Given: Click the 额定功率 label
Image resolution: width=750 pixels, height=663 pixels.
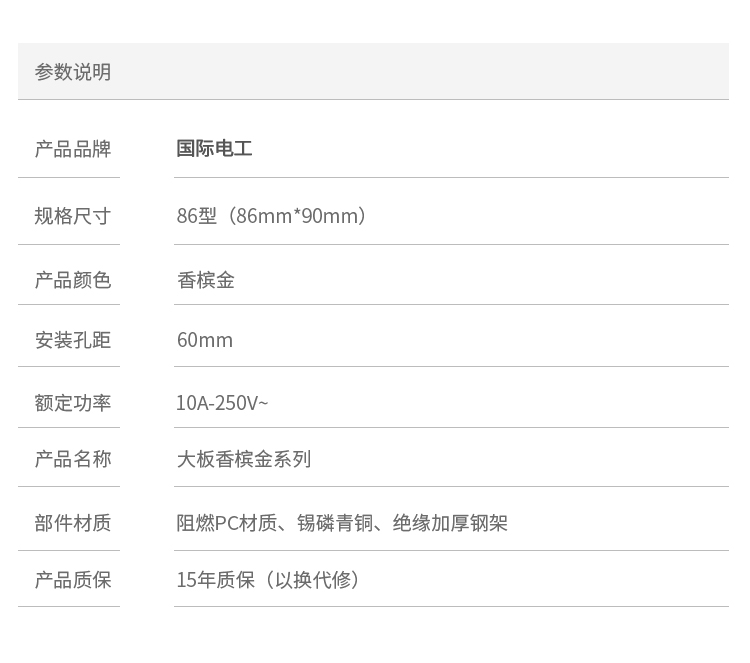Looking at the screenshot, I should pyautogui.click(x=72, y=403).
